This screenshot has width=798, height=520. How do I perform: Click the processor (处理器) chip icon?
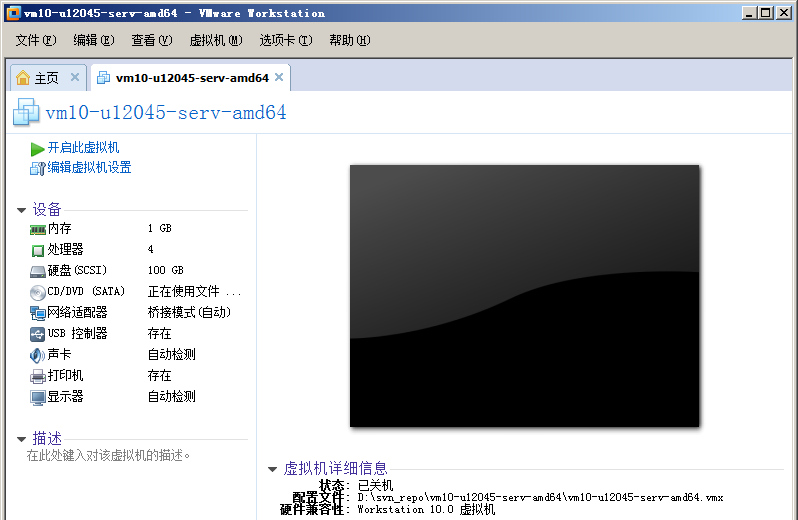tap(38, 250)
